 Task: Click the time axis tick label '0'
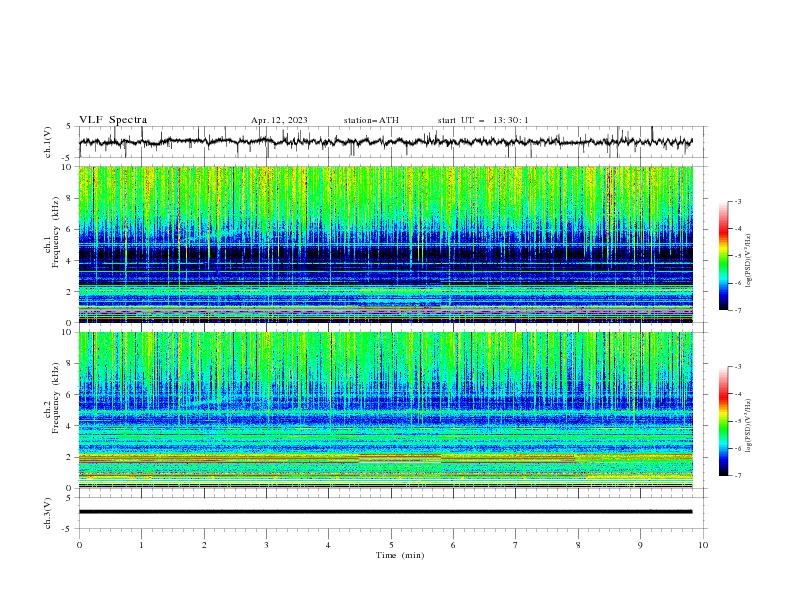pos(79,545)
